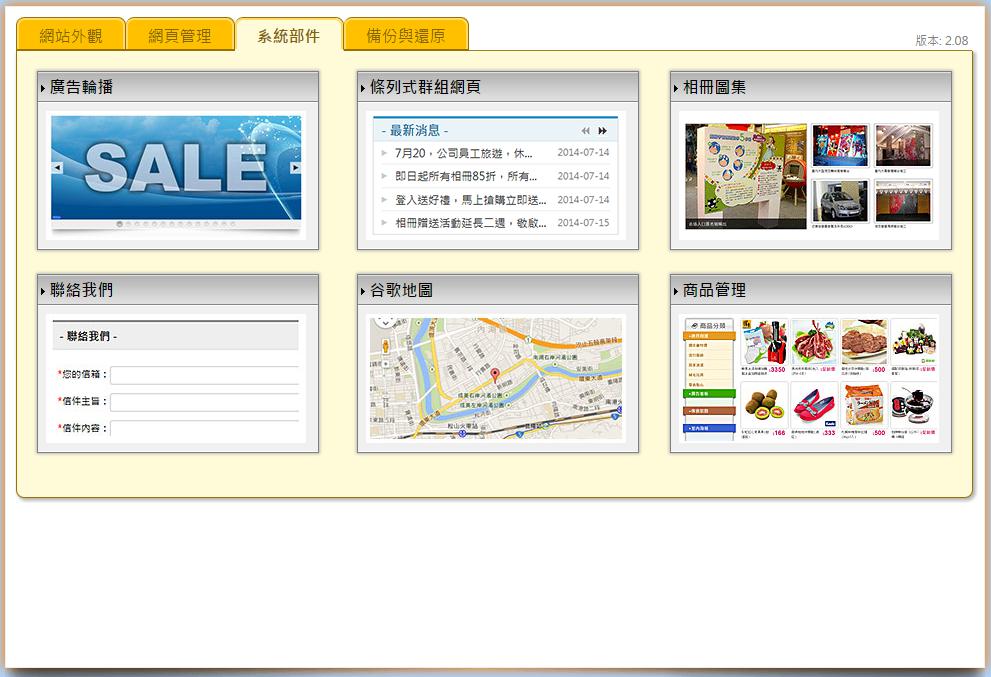Open the 網頁管理 tab
The image size is (991, 677).
tap(180, 36)
